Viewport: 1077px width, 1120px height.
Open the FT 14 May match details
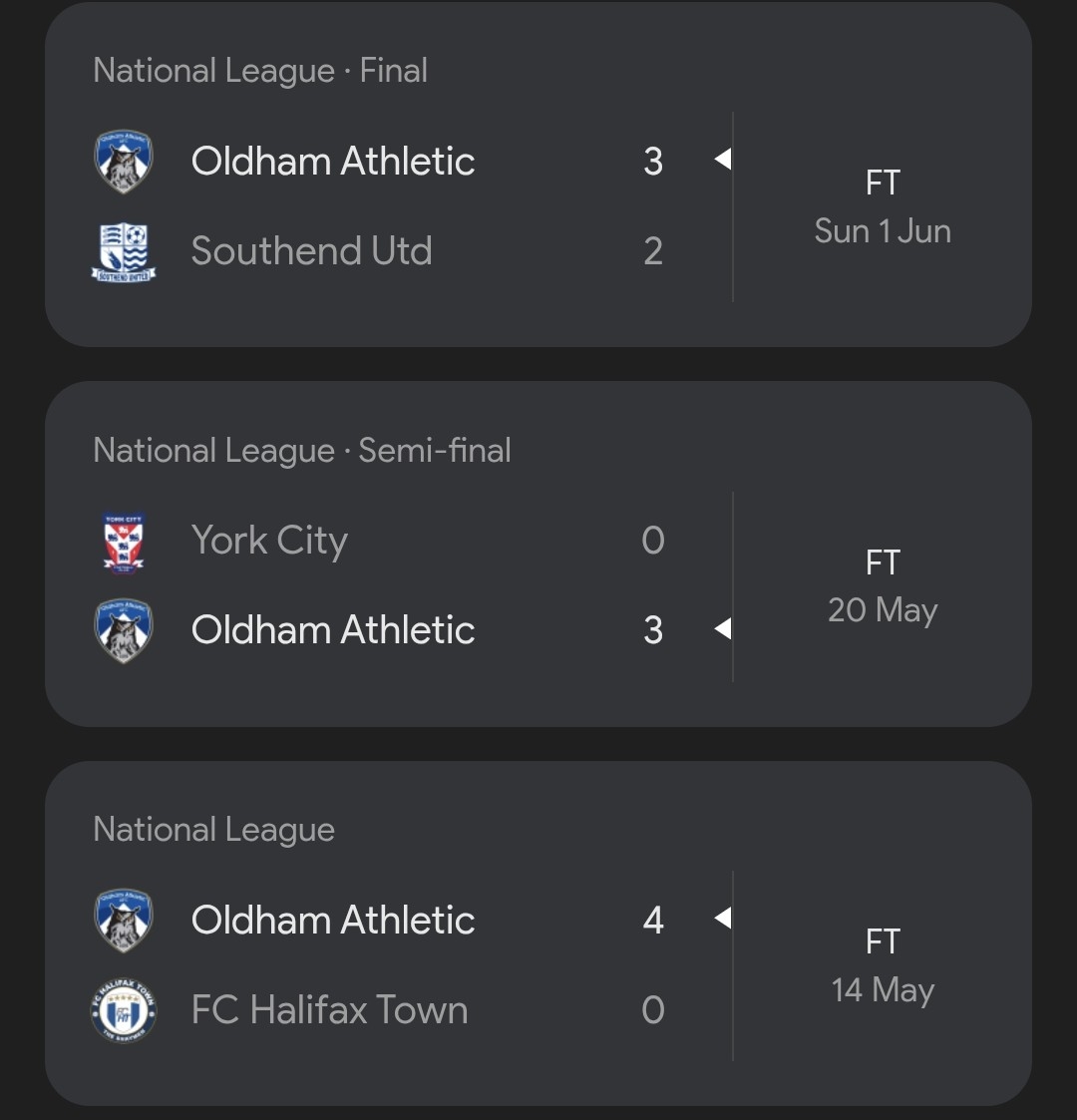883,965
